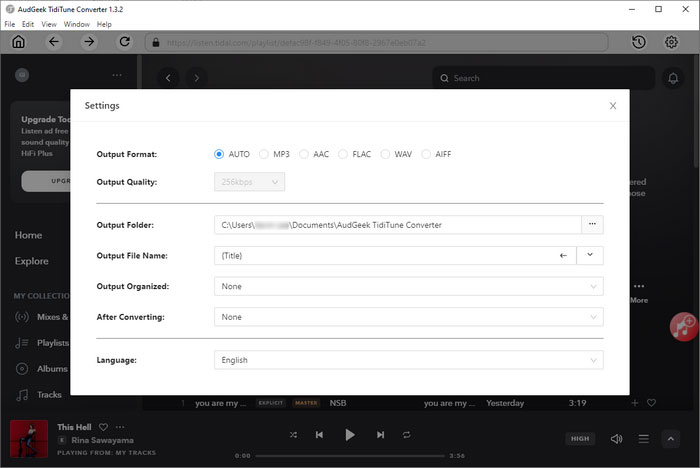Select AIFF output format

(x=426, y=154)
